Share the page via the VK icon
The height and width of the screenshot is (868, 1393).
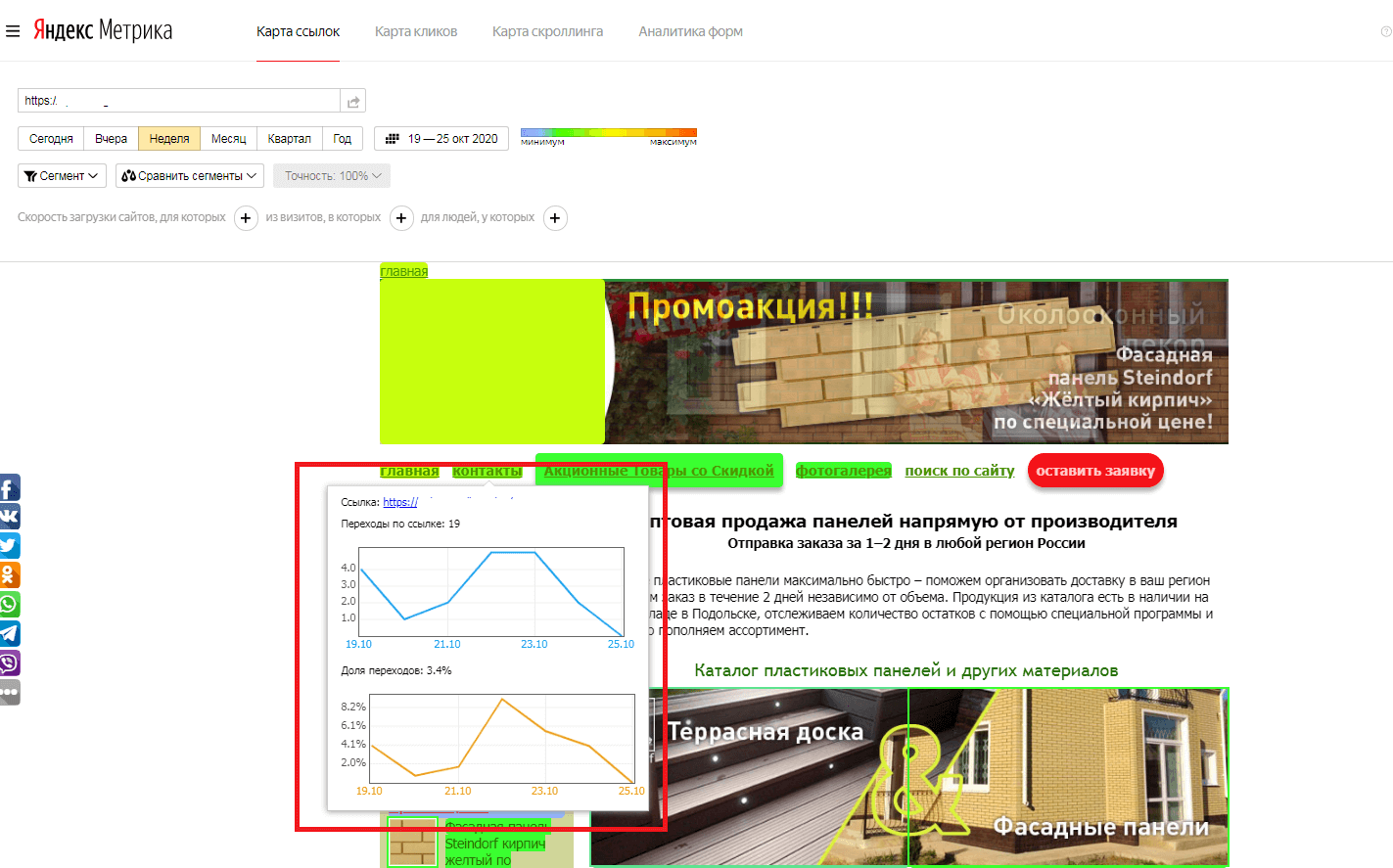pyautogui.click(x=10, y=516)
